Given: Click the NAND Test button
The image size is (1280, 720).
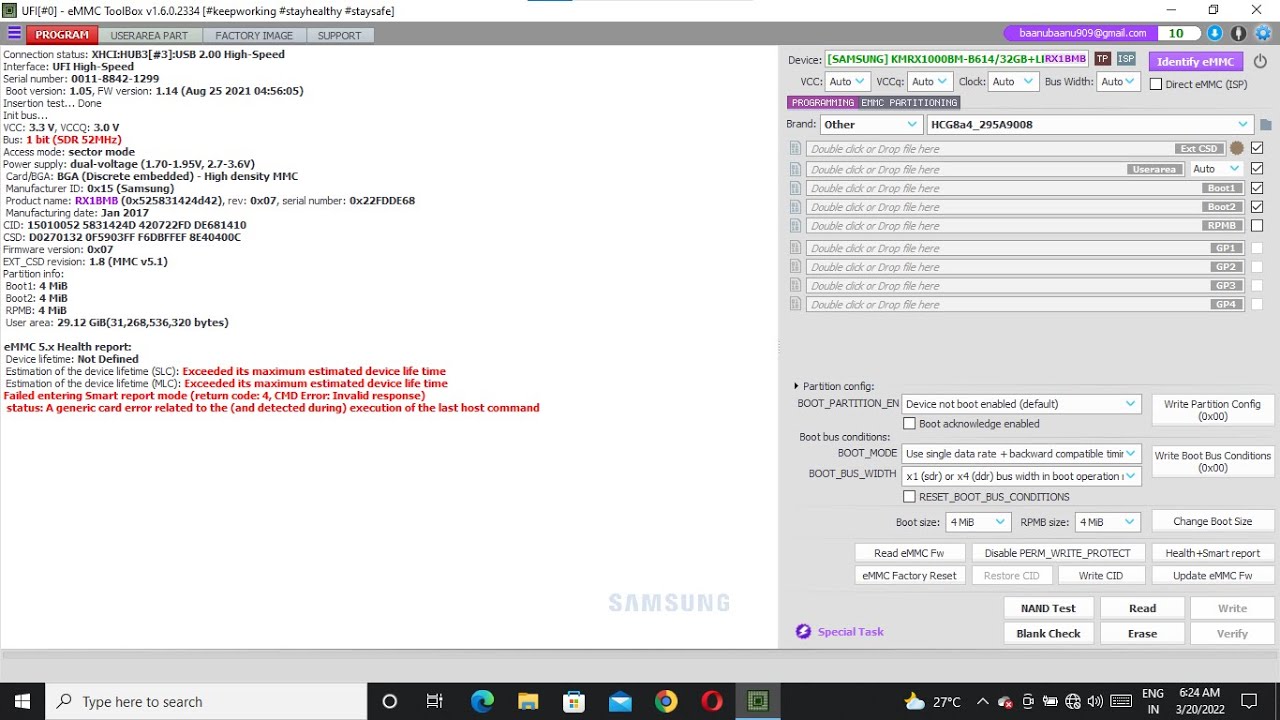Looking at the screenshot, I should [1048, 608].
